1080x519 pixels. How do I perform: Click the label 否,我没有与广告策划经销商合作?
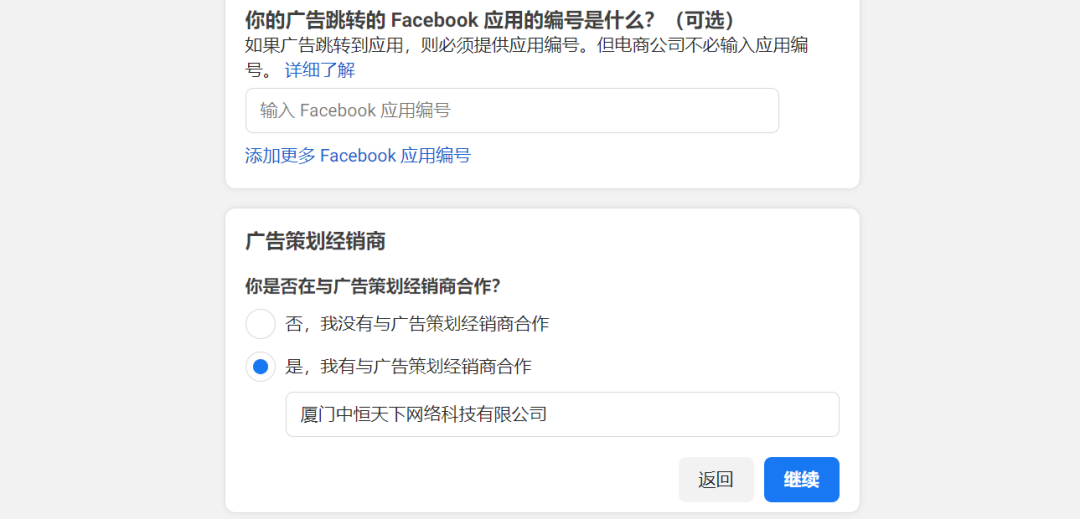pyautogui.click(x=417, y=324)
